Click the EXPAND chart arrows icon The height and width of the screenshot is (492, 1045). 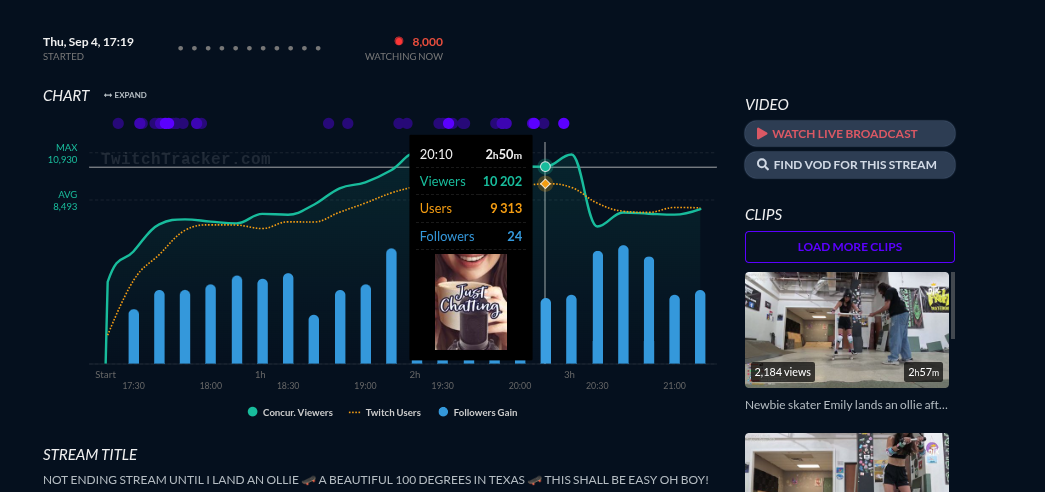108,95
